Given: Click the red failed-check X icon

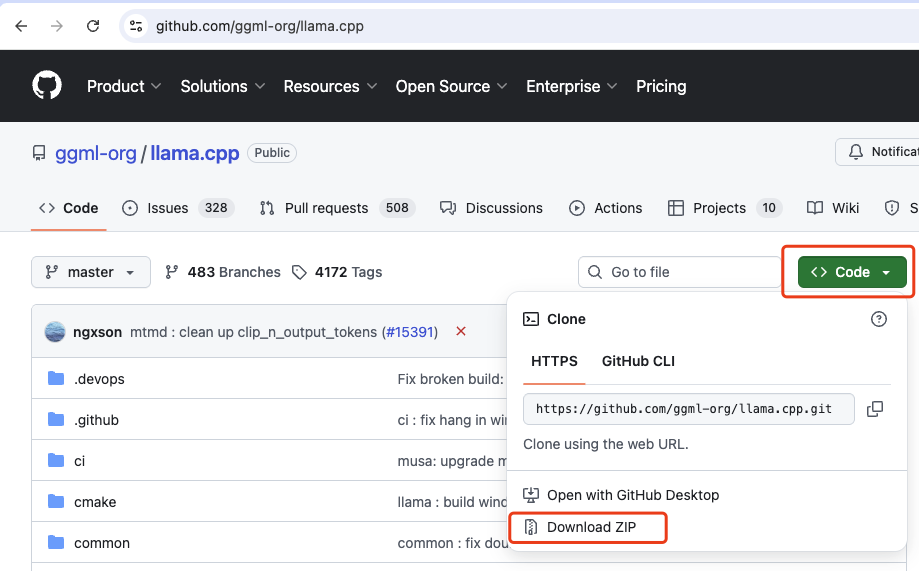Looking at the screenshot, I should tap(461, 331).
